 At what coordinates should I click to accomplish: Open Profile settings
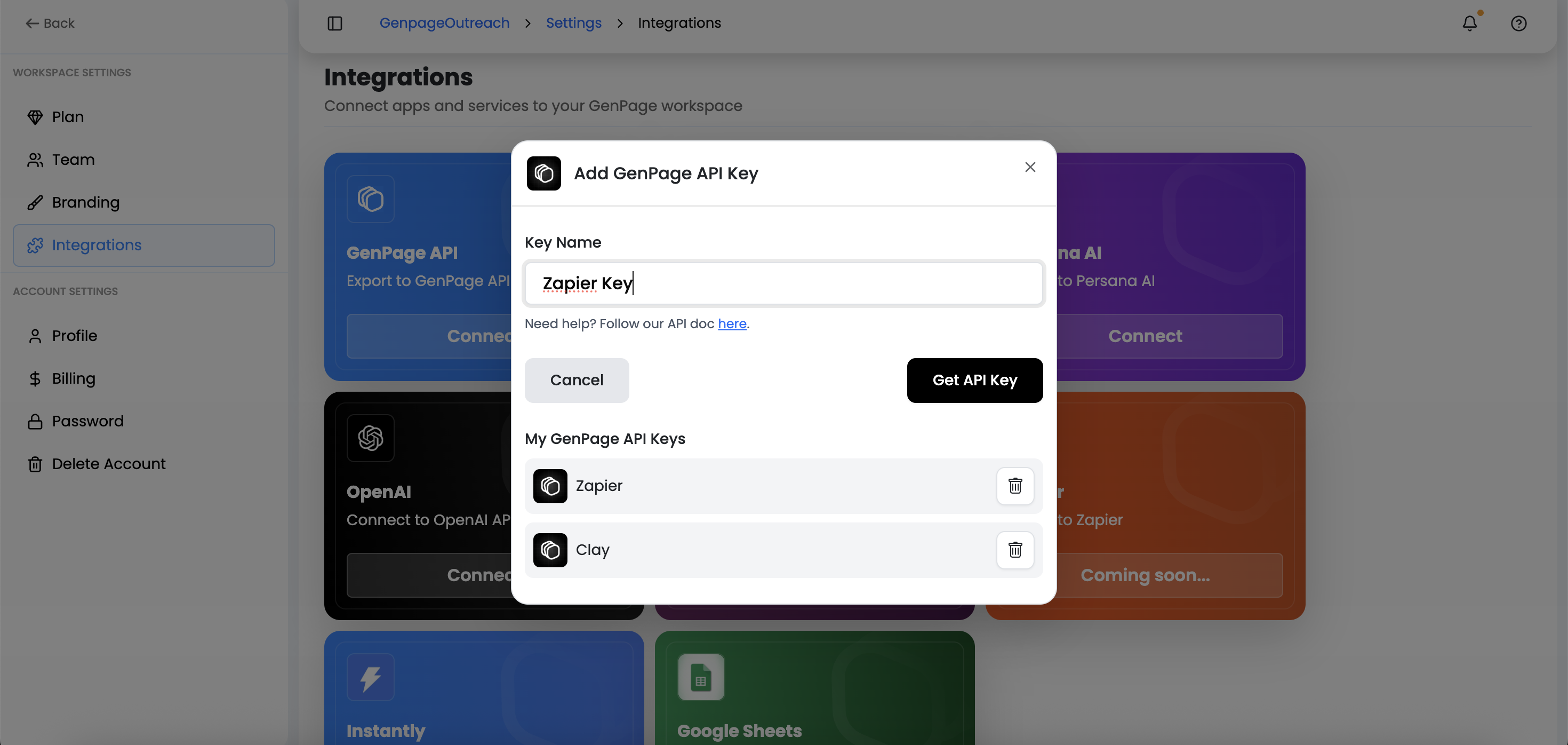click(143, 336)
